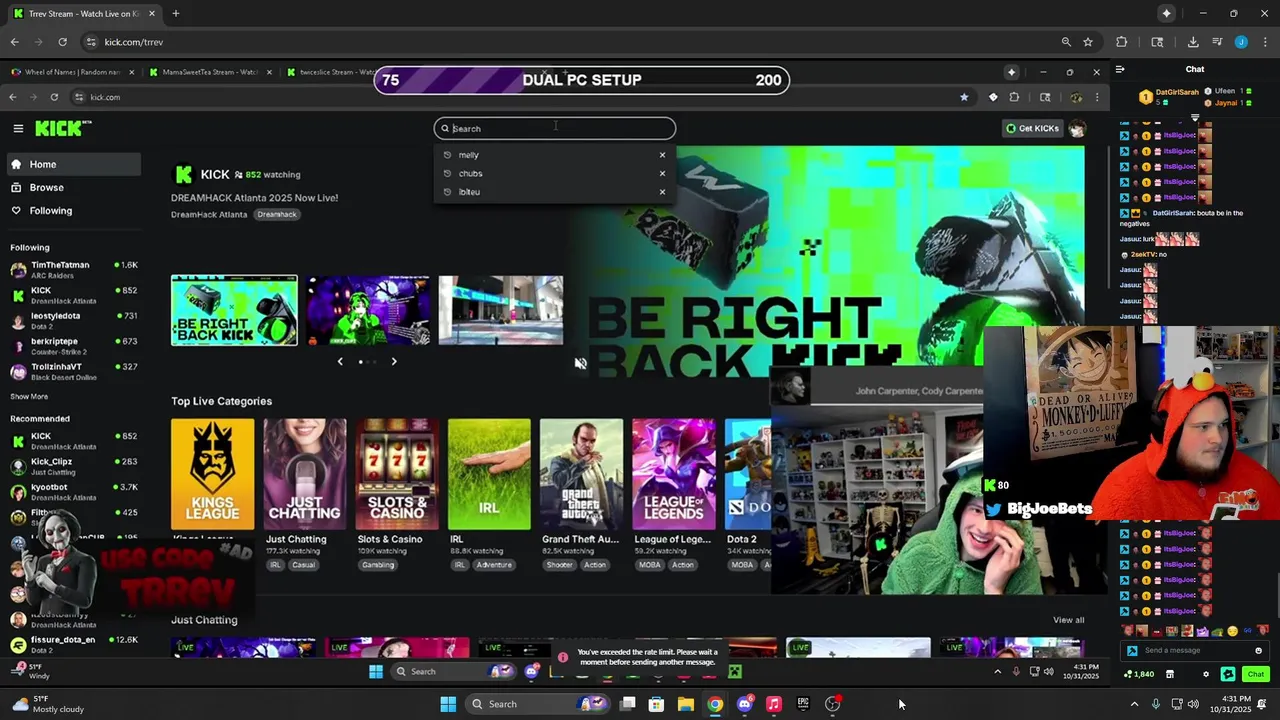
Task: Open the Kings League category card
Action: click(212, 474)
